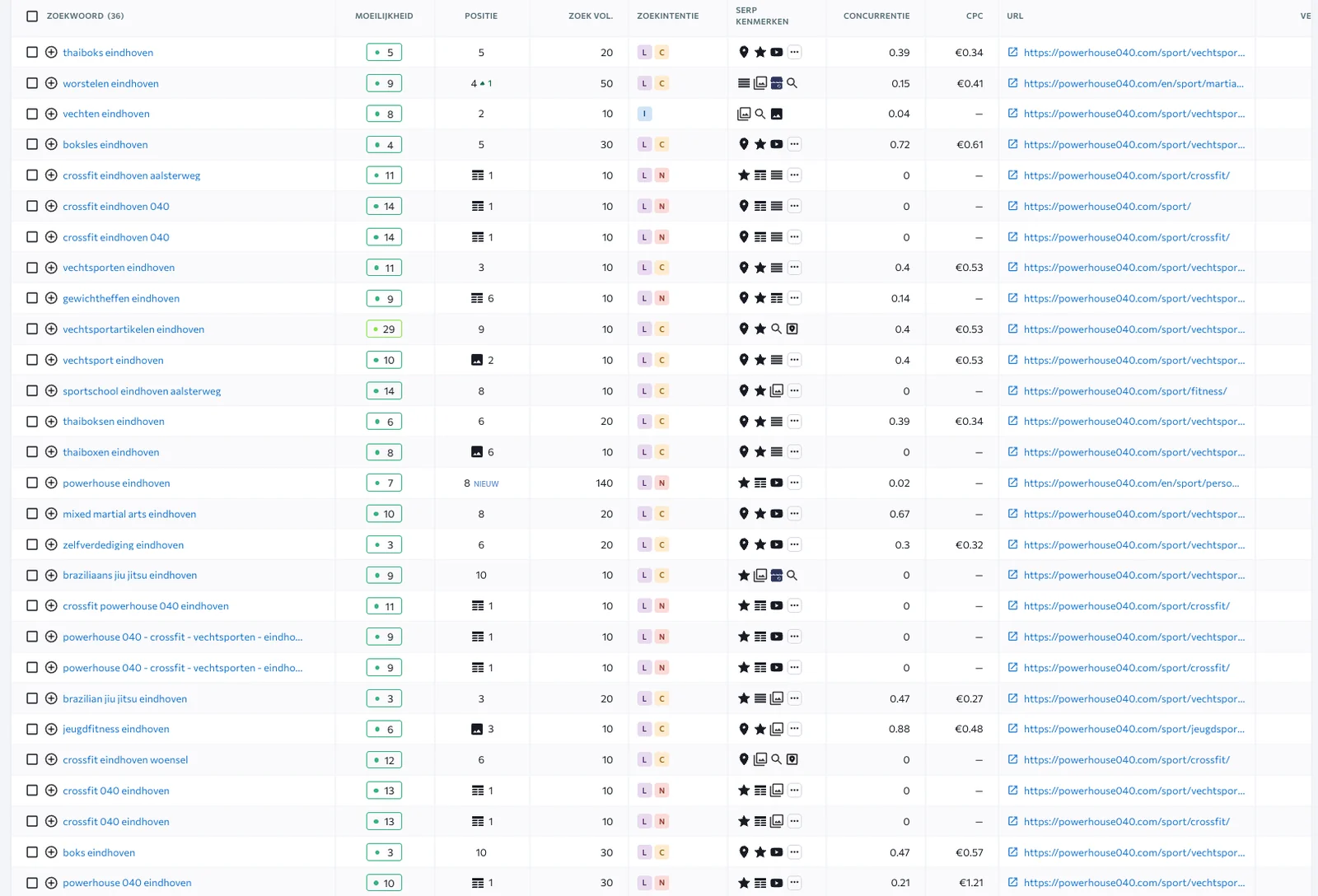The image size is (1318, 896).
Task: Click plus icon beside worstelen eindhoven
Action: [x=51, y=83]
